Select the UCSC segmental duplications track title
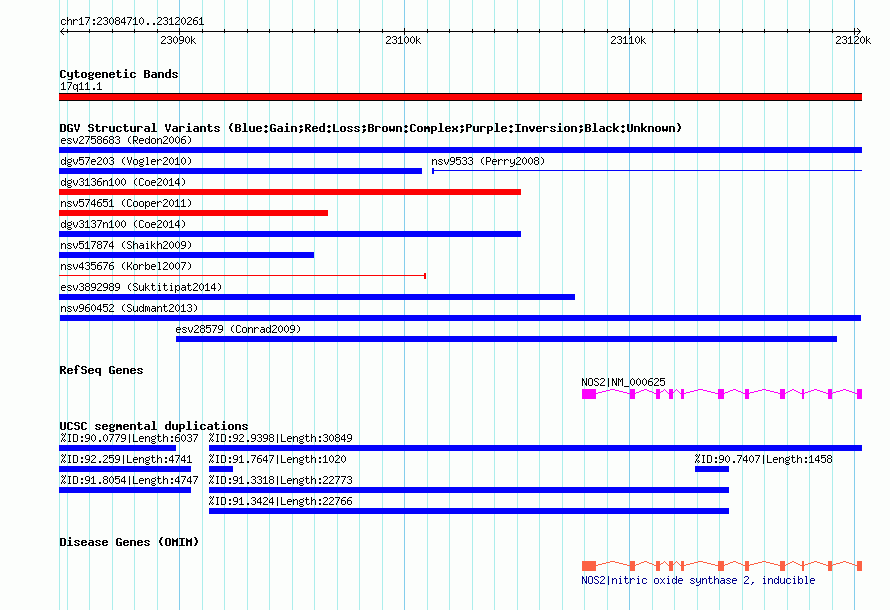Image resolution: width=890 pixels, height=610 pixels. tap(154, 426)
